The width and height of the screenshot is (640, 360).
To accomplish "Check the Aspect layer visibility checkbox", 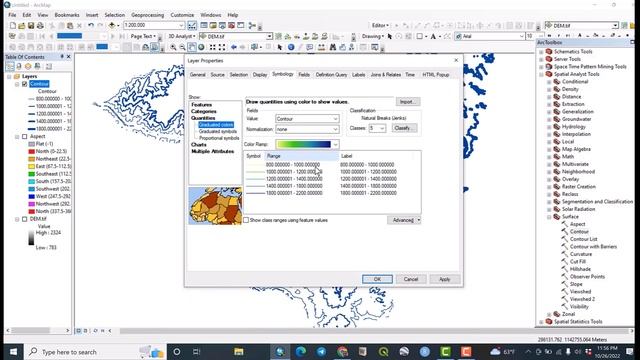I will [24, 137].
